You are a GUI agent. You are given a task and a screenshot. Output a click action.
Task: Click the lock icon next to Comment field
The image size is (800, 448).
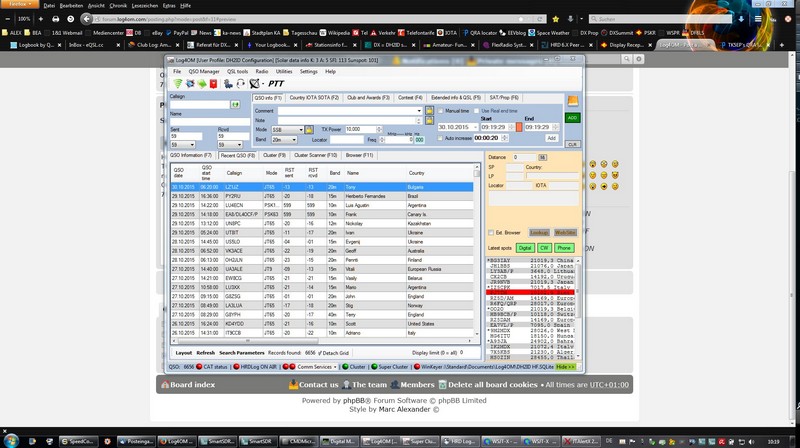click(429, 111)
